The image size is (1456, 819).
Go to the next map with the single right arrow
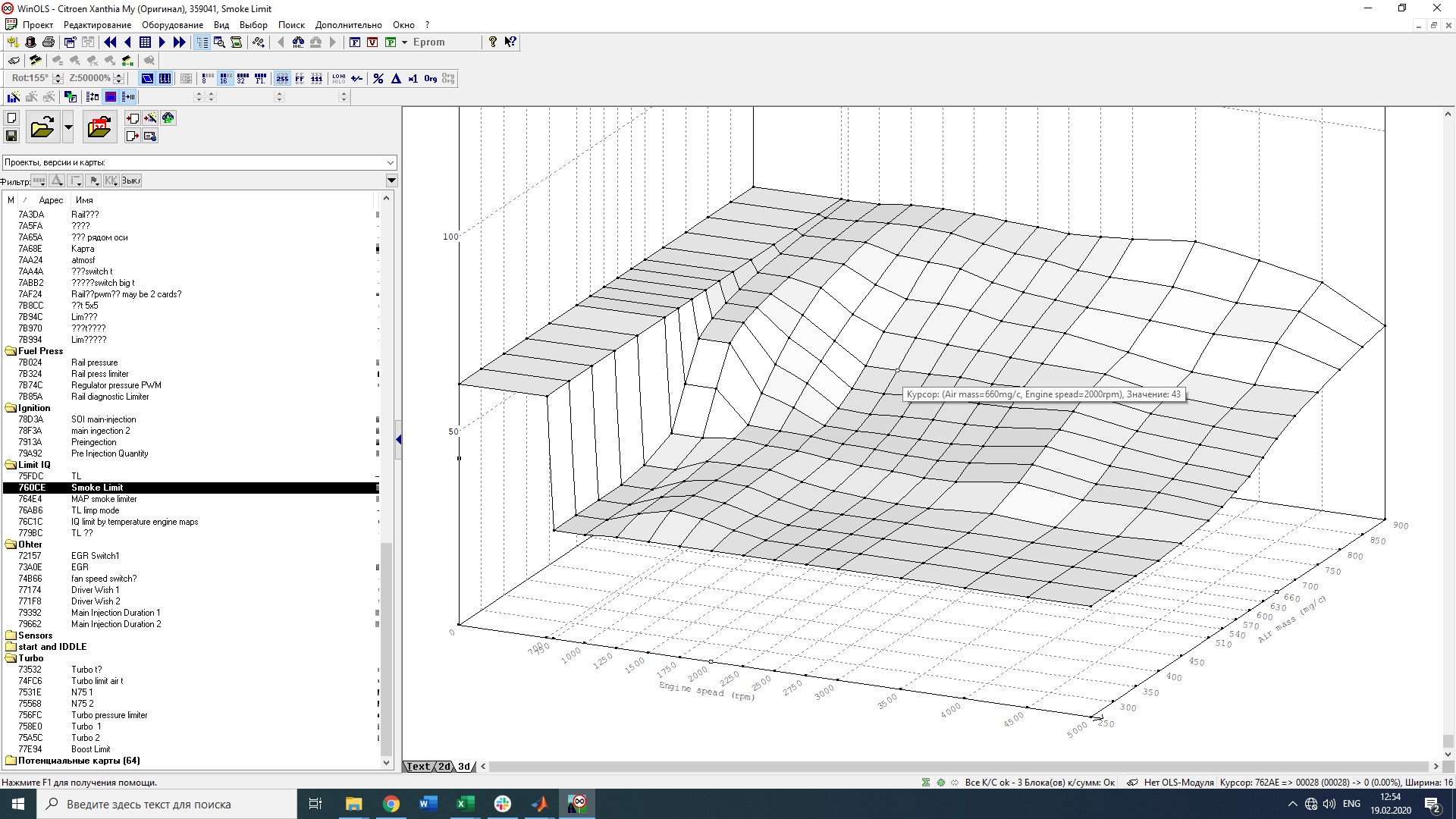[162, 42]
